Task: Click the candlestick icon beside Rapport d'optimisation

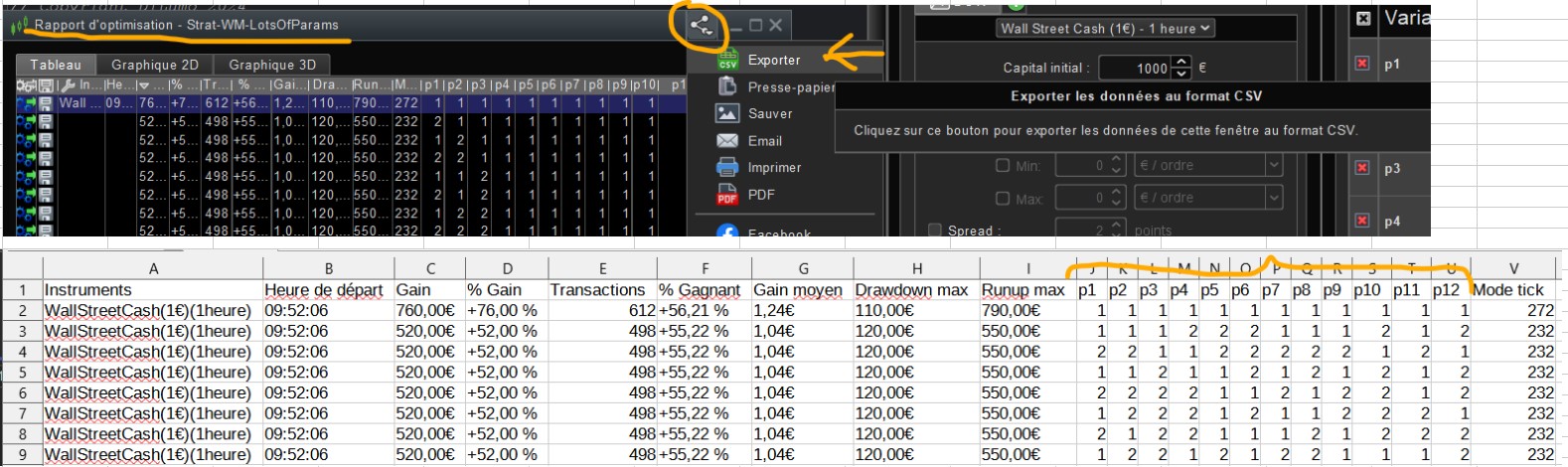Action: (19, 25)
